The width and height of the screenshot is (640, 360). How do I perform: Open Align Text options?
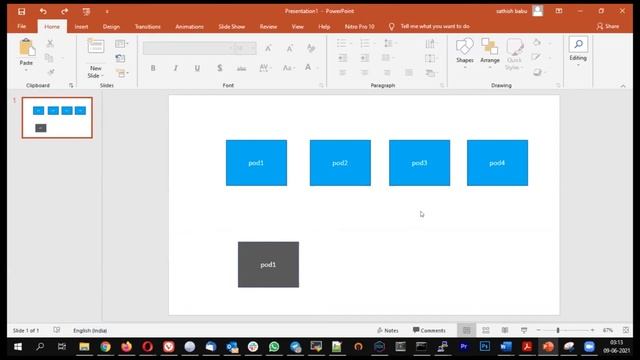[430, 58]
